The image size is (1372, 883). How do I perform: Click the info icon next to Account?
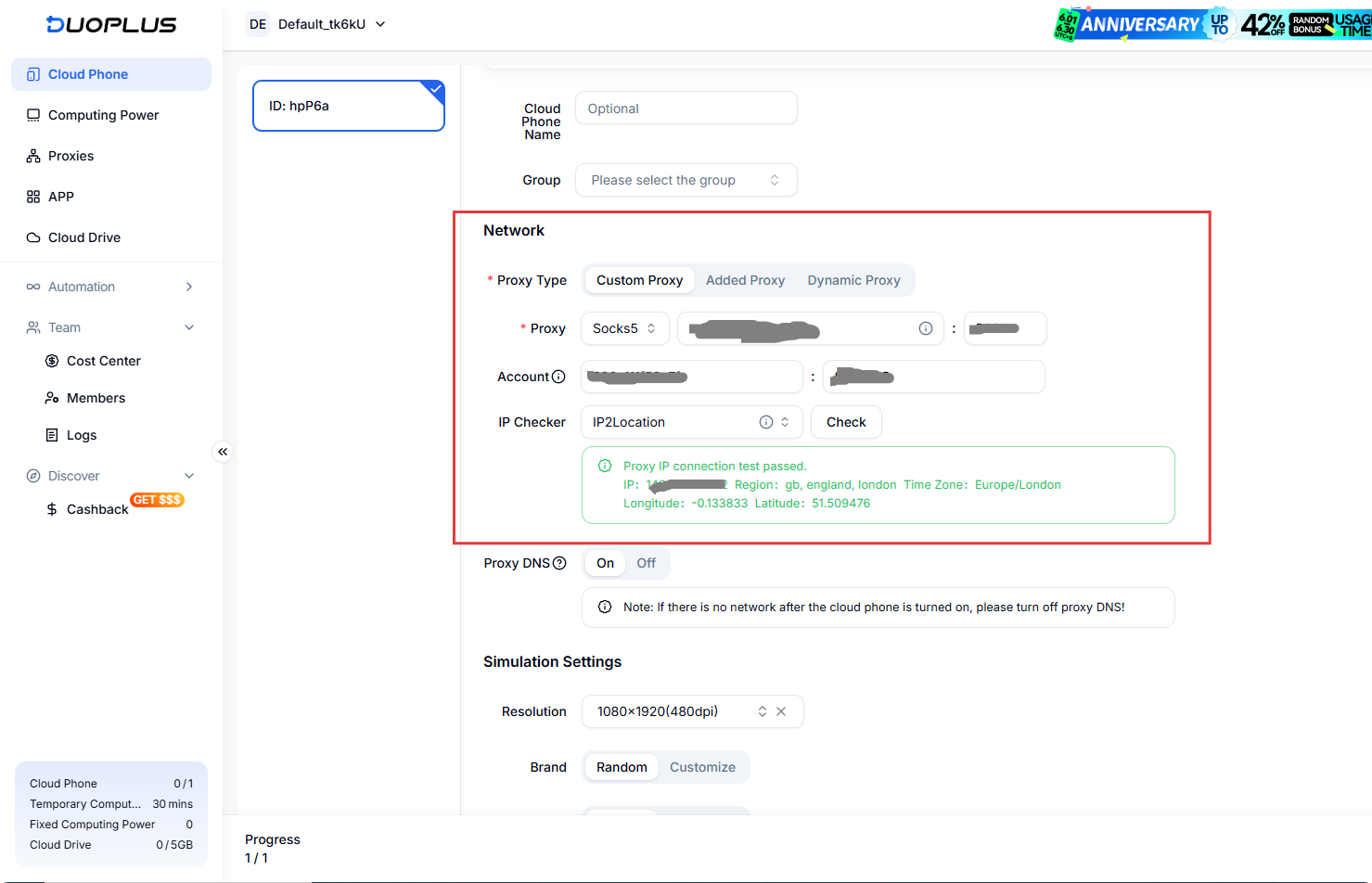pos(558,377)
